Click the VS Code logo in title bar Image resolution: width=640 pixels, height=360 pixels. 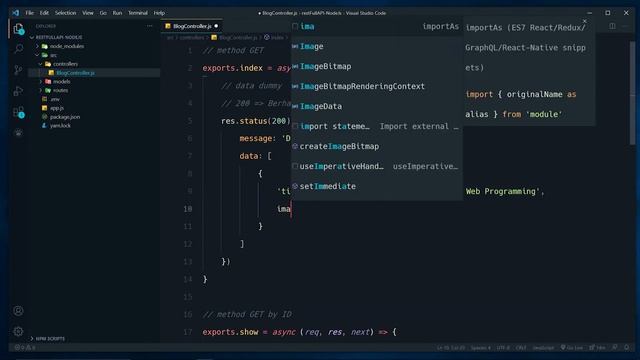click(x=16, y=13)
